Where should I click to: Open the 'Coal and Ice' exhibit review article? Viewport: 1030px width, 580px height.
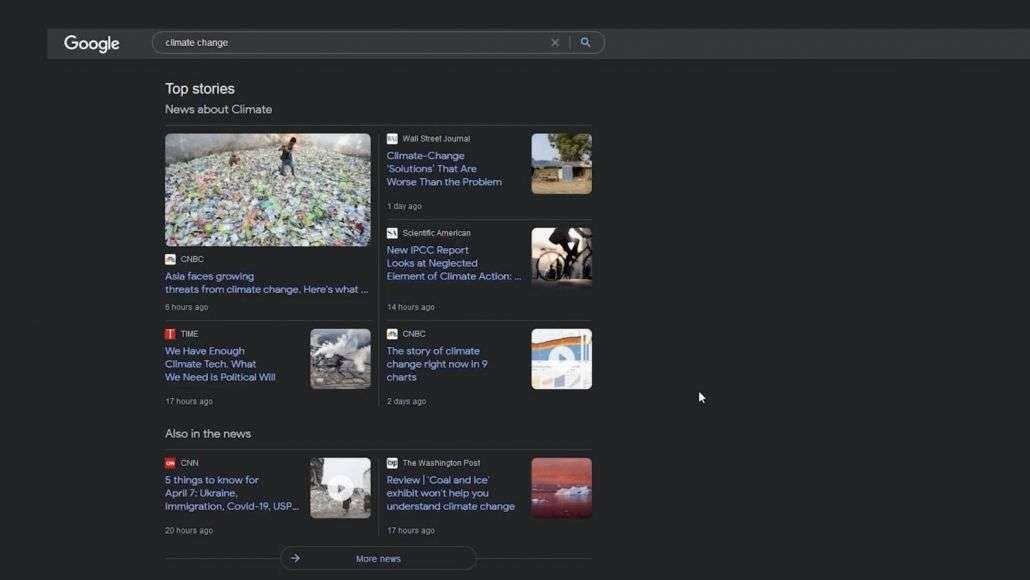point(451,493)
